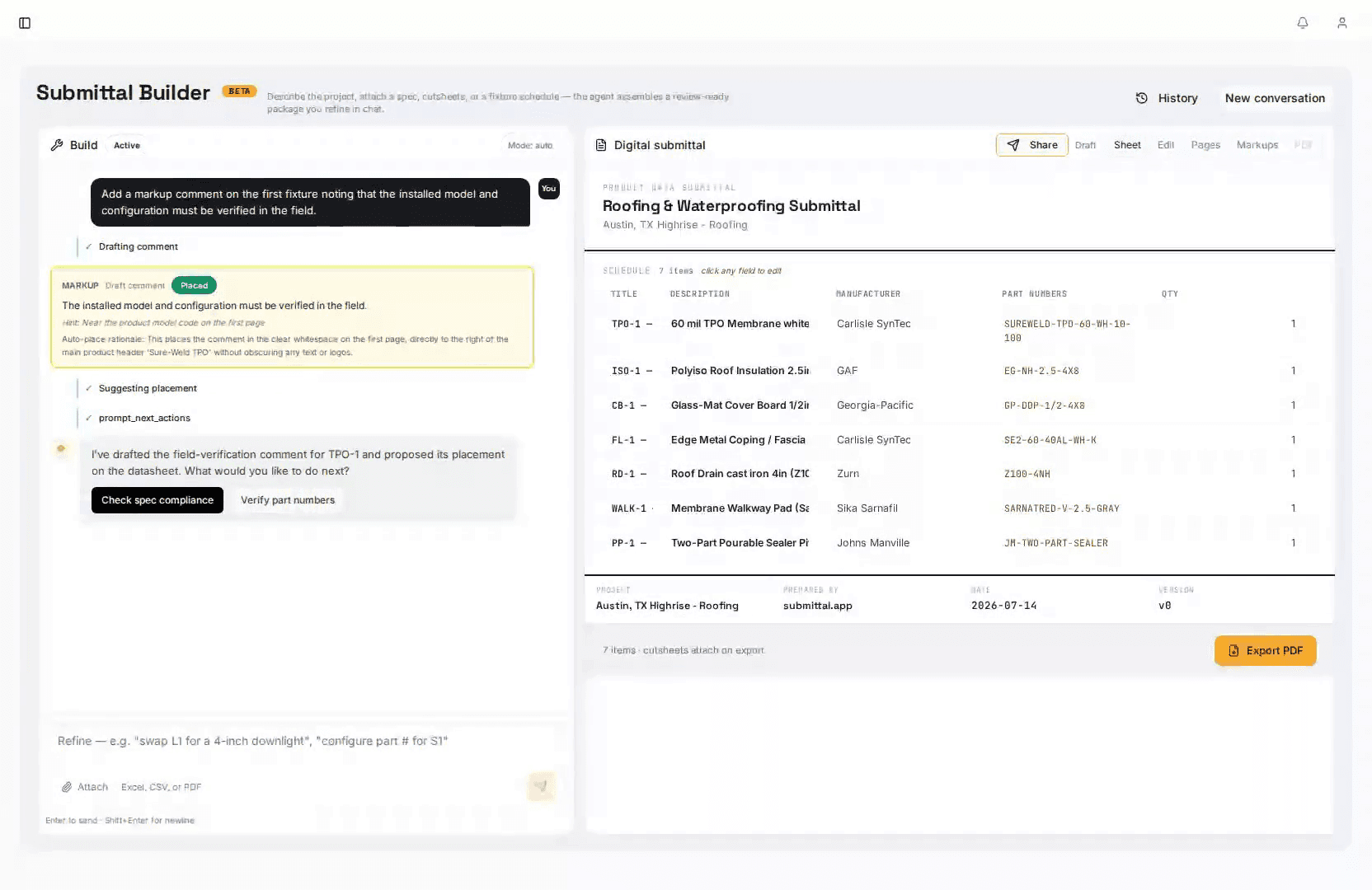Image resolution: width=1372 pixels, height=890 pixels.
Task: Click the Mode: auto selector
Action: point(530,145)
